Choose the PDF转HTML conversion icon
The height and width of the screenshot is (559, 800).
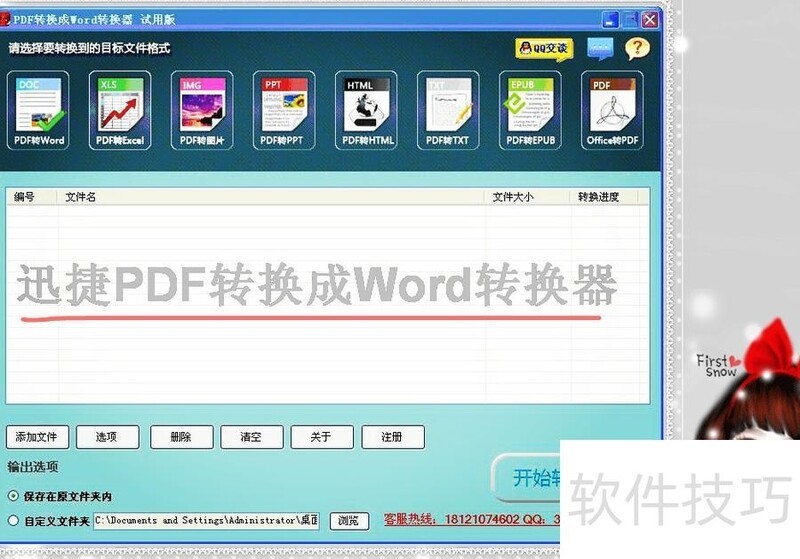tap(366, 110)
